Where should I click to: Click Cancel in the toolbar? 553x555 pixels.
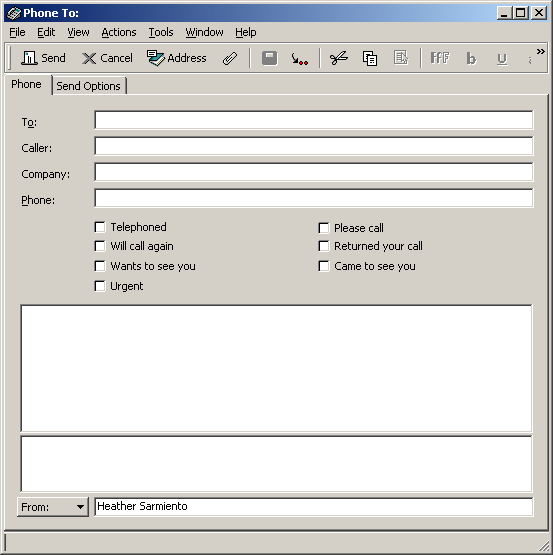point(107,58)
